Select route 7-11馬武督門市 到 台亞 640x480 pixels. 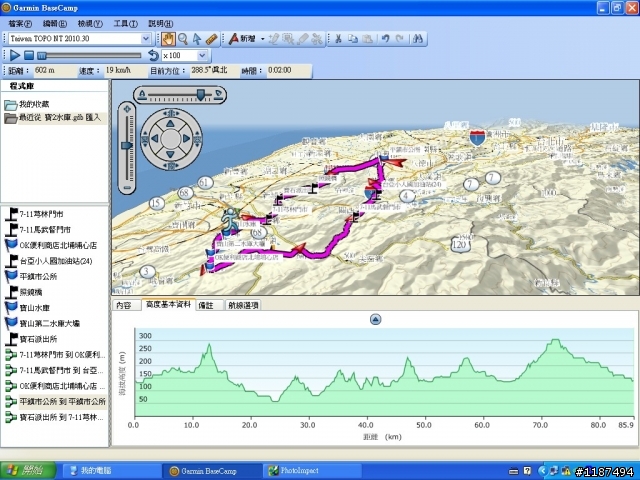(62, 370)
